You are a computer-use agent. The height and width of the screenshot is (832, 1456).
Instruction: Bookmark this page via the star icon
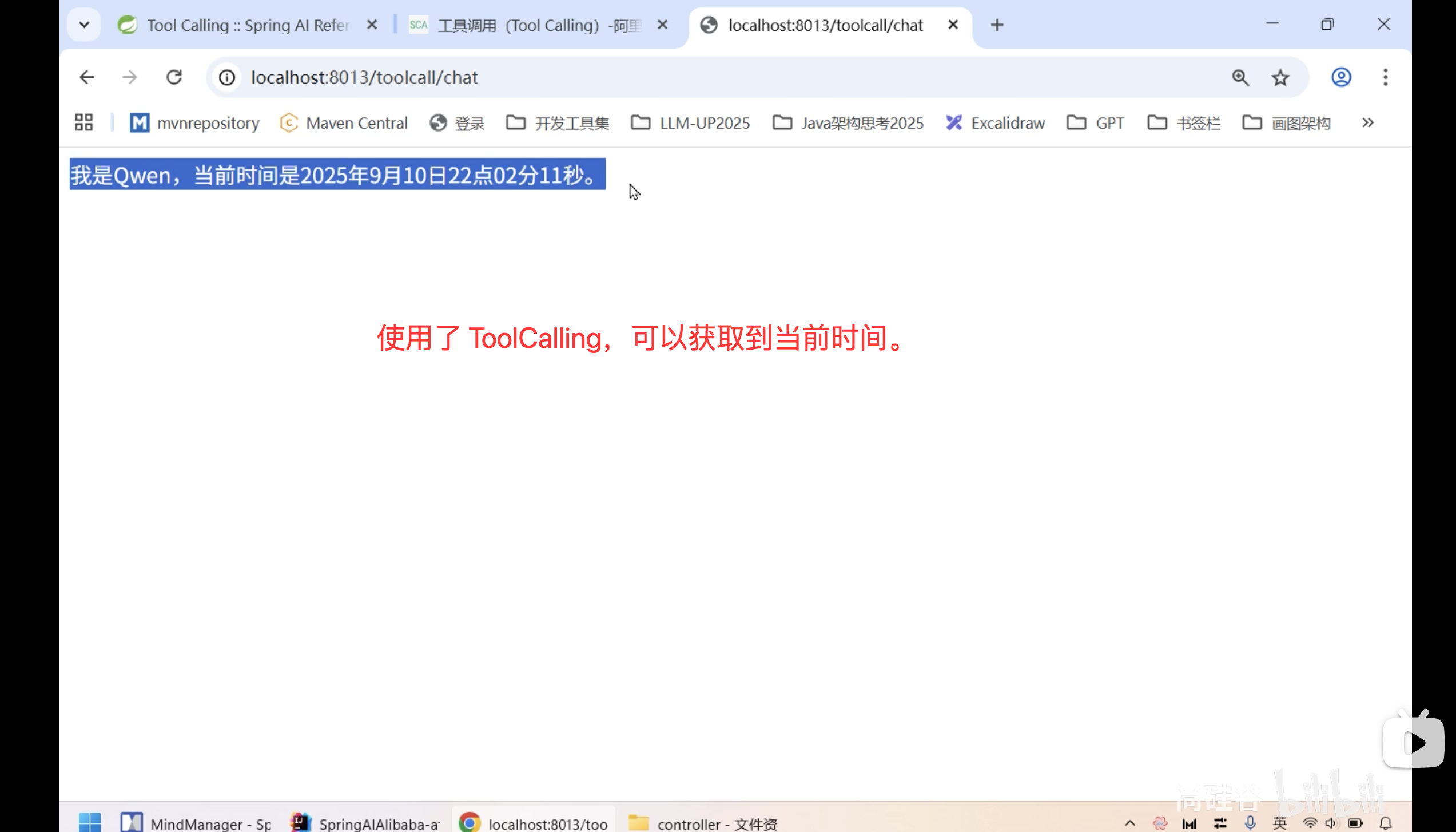click(x=1280, y=77)
